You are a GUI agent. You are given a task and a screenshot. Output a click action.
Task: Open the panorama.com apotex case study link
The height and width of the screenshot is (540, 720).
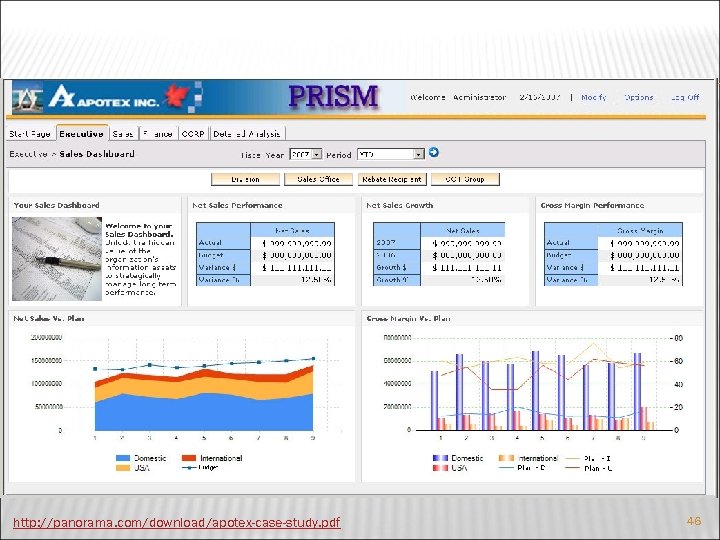(x=177, y=523)
